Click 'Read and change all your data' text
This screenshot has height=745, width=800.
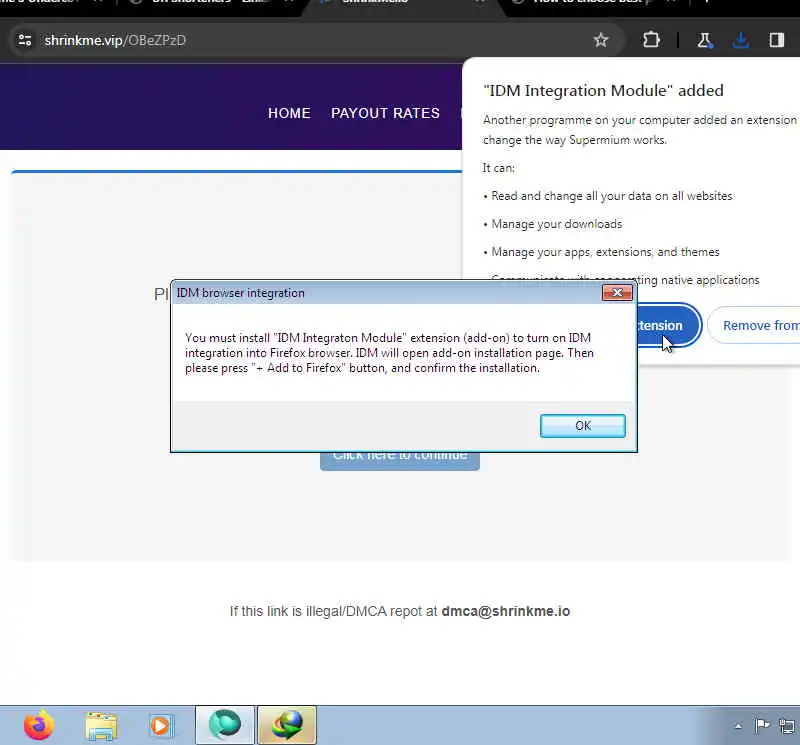612,196
